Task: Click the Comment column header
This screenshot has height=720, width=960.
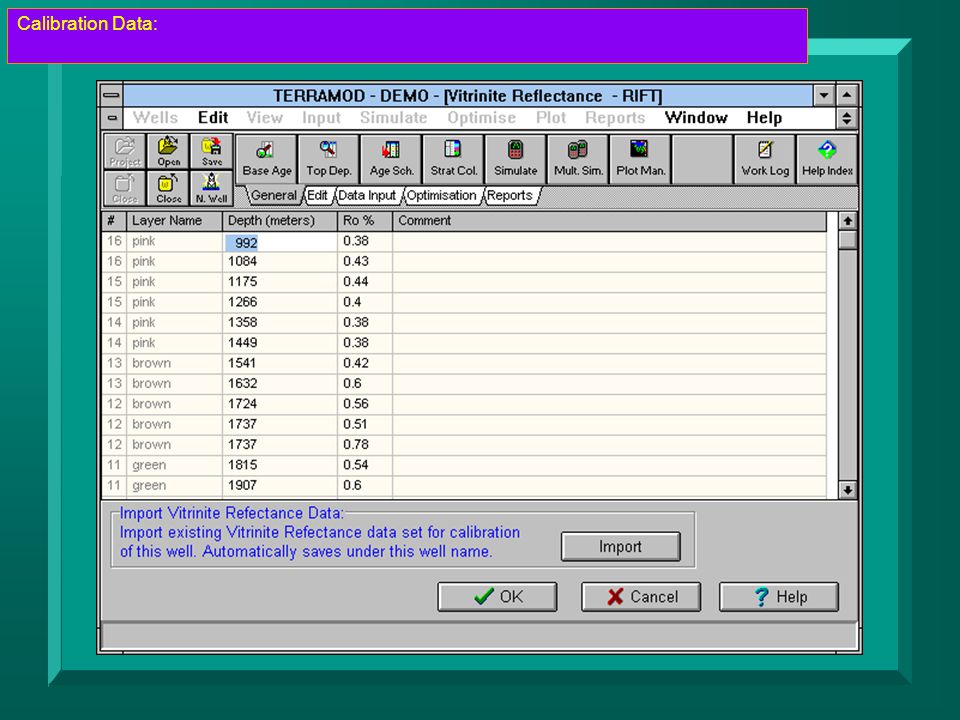Action: point(610,221)
